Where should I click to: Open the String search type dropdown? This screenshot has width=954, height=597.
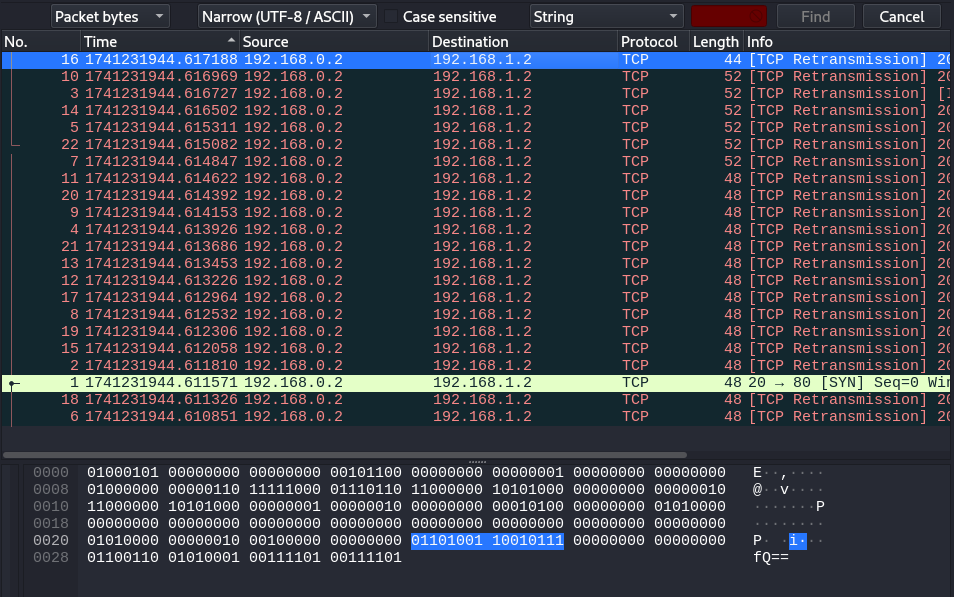point(606,17)
